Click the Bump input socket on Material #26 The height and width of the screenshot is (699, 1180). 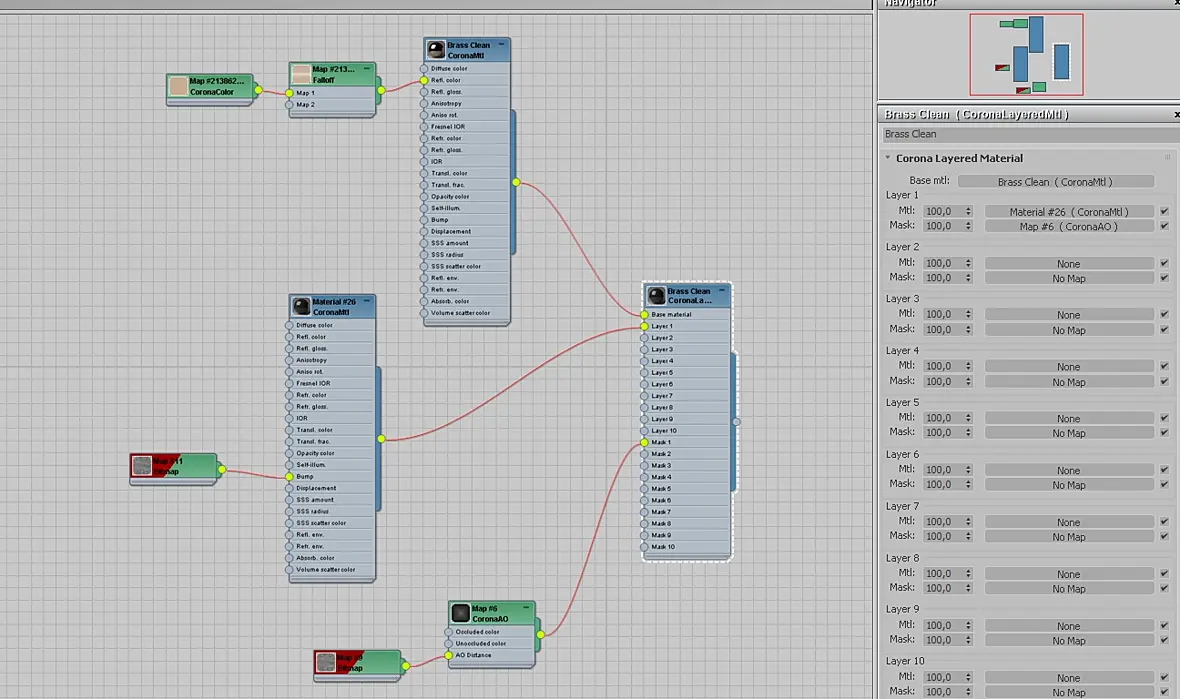click(x=289, y=476)
